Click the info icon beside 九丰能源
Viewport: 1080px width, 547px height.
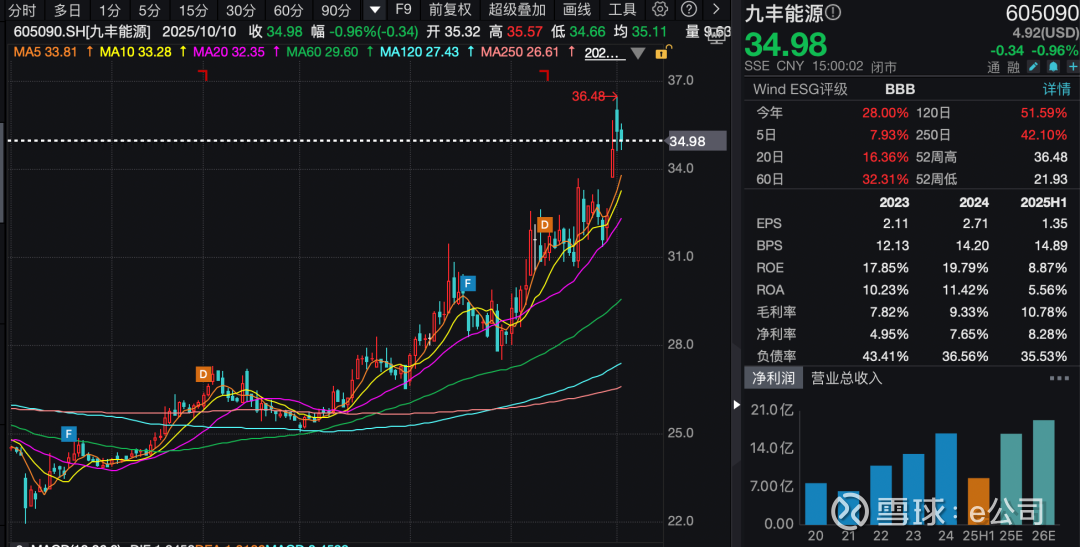[x=833, y=13]
